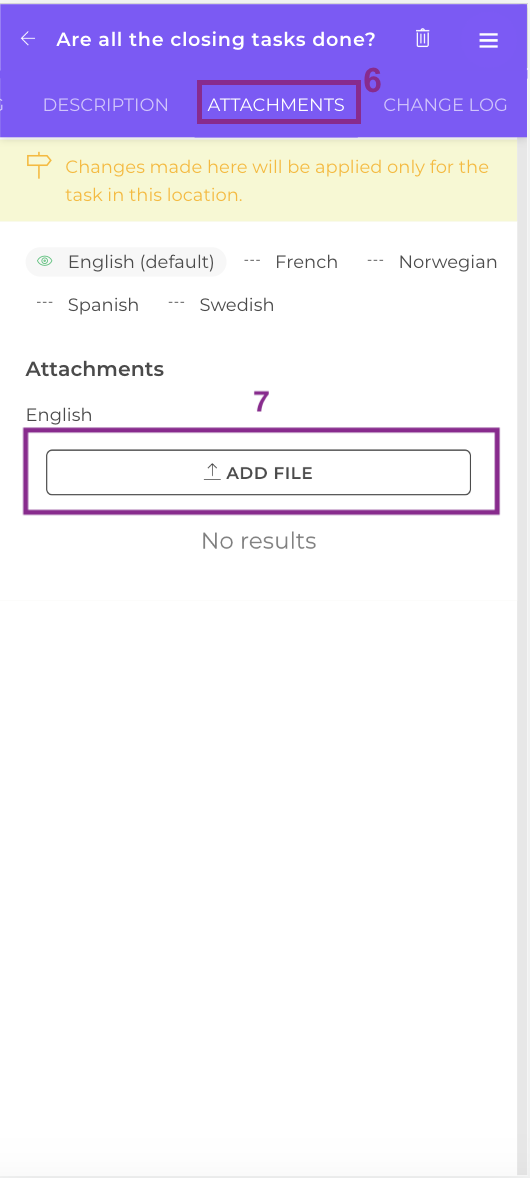Viewport: 530px width, 1178px height.
Task: Select the Attachments tab
Action: [x=276, y=104]
